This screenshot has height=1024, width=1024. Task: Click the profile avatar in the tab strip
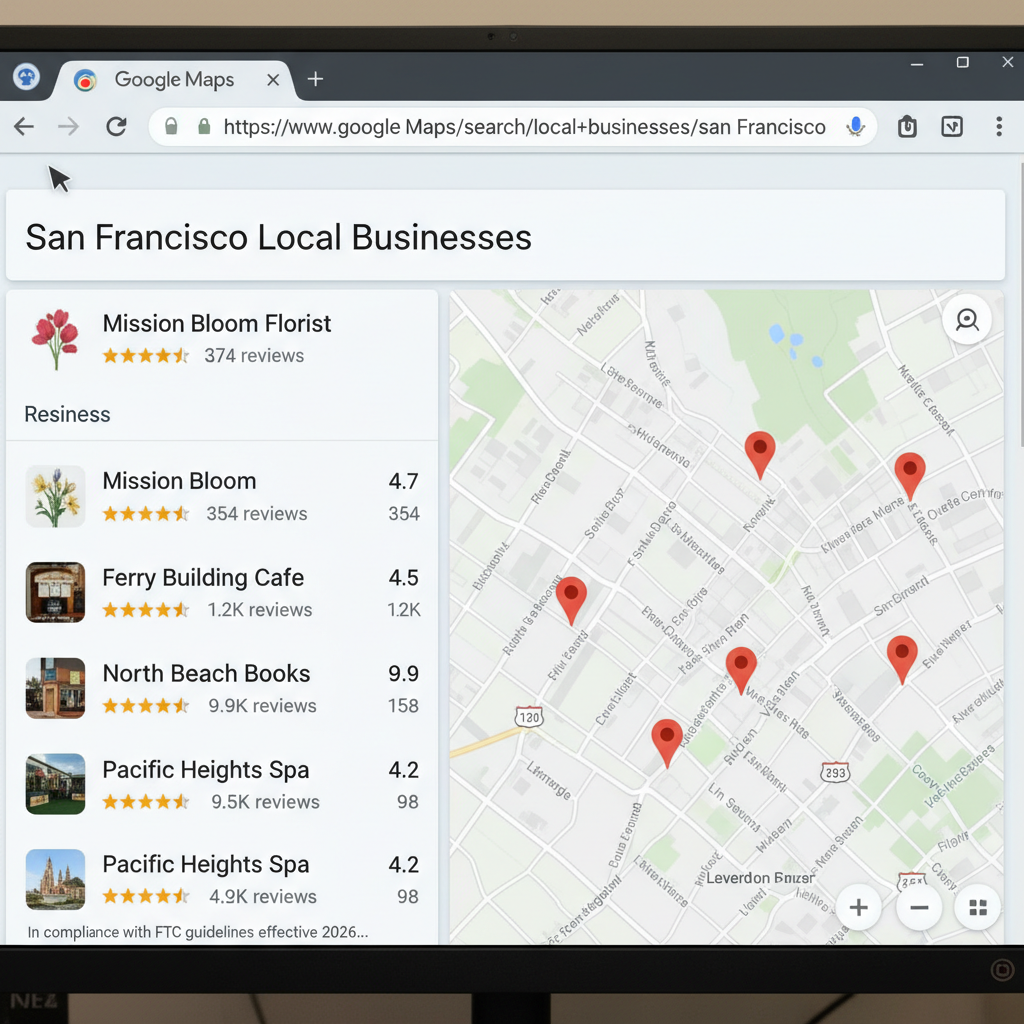(26, 78)
